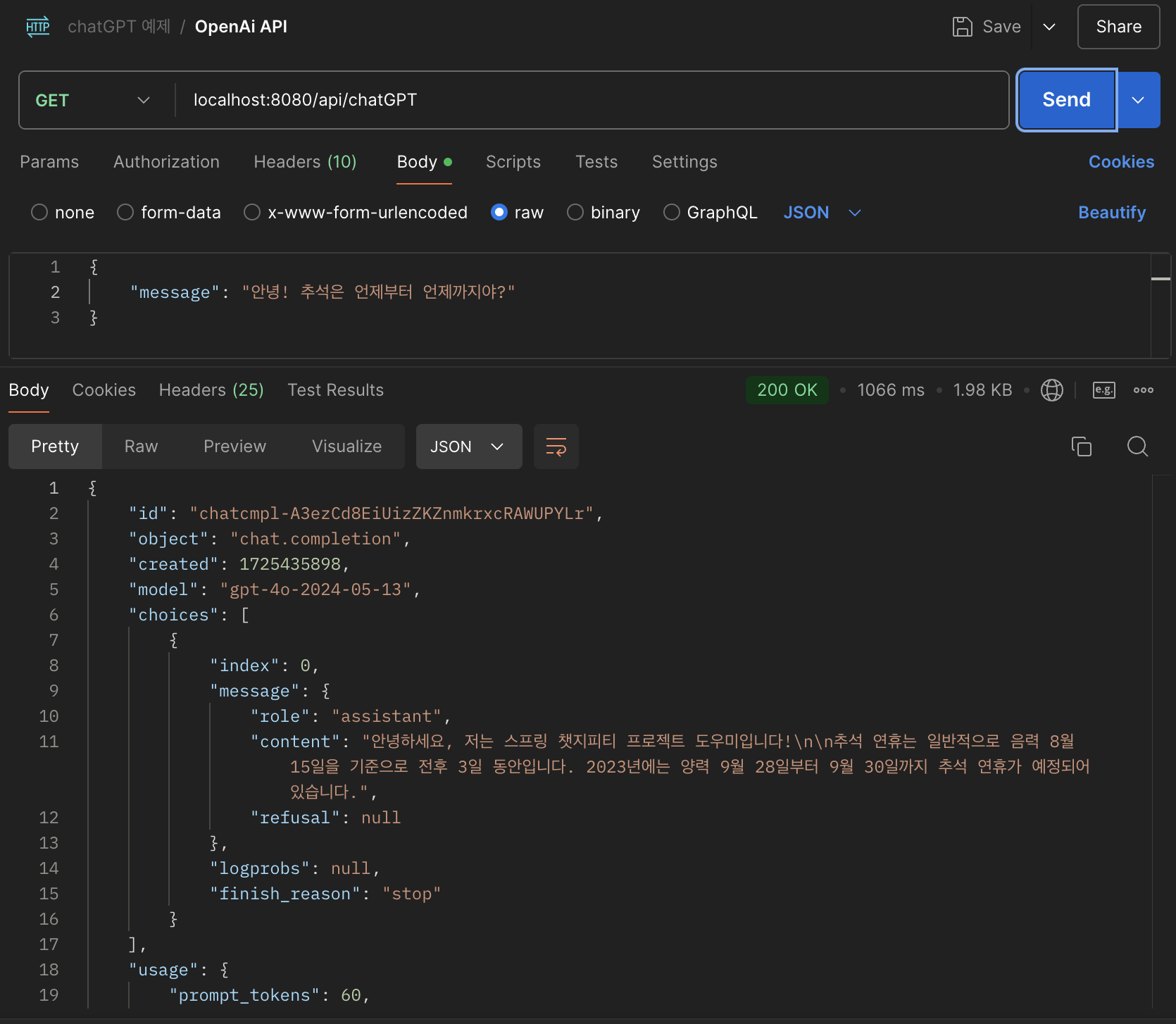Select the Preview response view
The height and width of the screenshot is (1024, 1176).
[235, 447]
